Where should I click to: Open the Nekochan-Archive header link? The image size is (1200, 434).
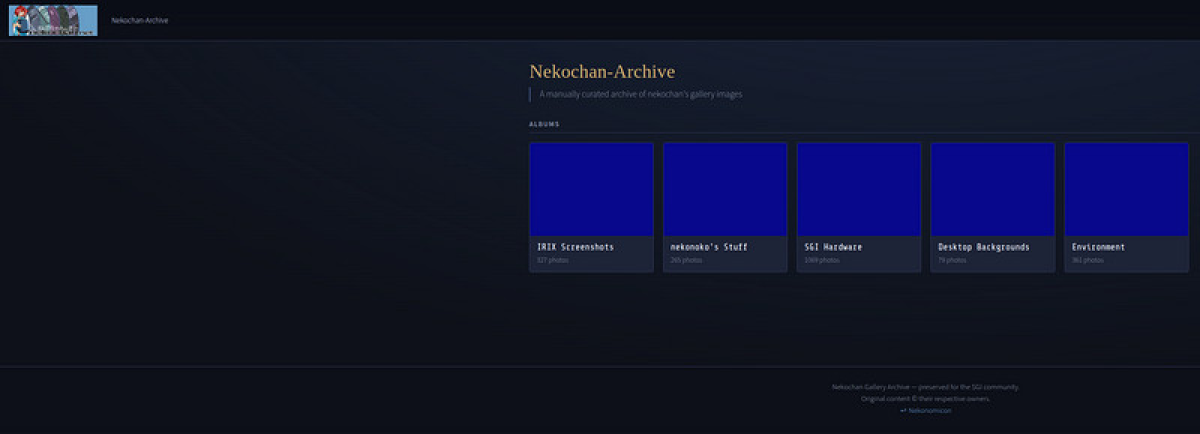pyautogui.click(x=140, y=20)
